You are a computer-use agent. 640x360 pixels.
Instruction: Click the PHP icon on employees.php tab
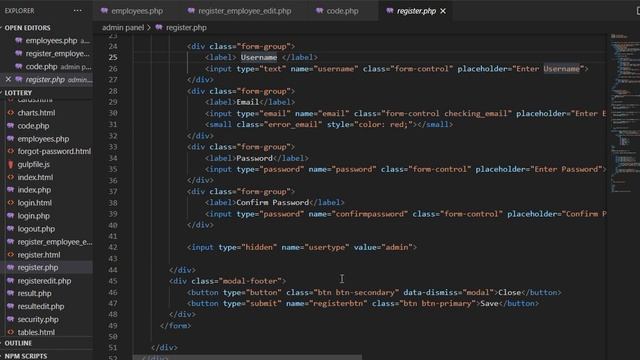(104, 11)
